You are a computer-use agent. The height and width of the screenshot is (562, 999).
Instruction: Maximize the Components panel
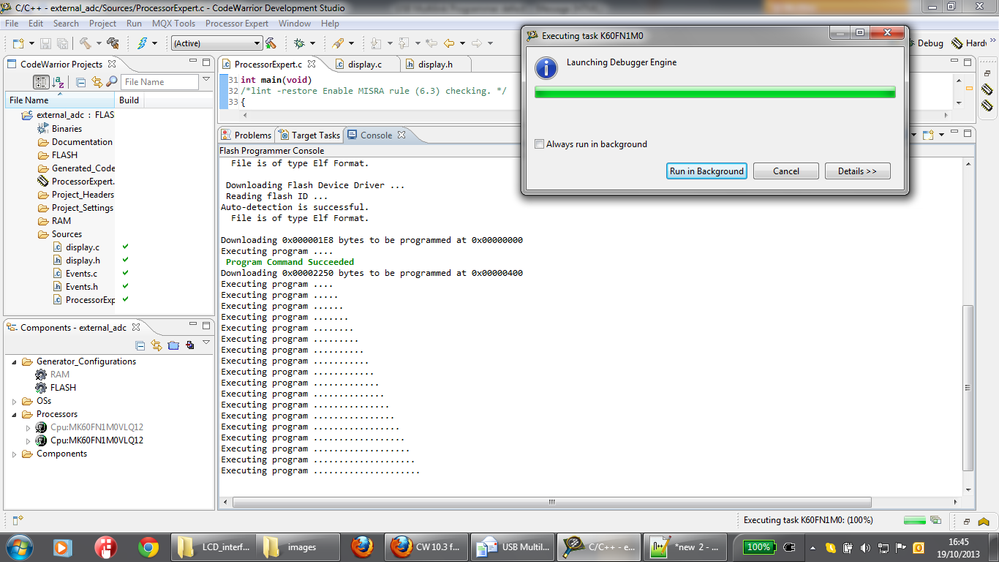[206, 326]
